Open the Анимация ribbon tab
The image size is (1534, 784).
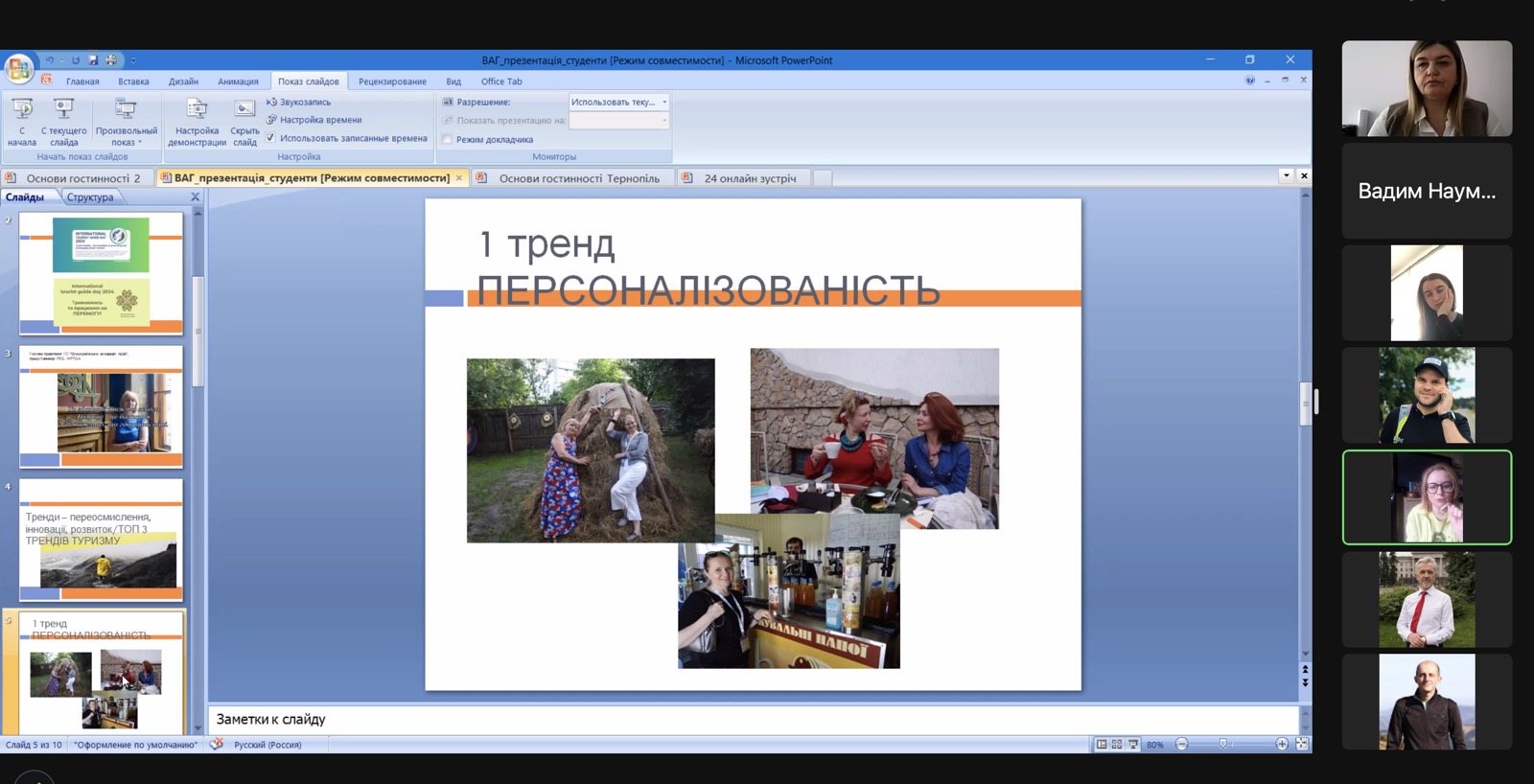pos(238,81)
